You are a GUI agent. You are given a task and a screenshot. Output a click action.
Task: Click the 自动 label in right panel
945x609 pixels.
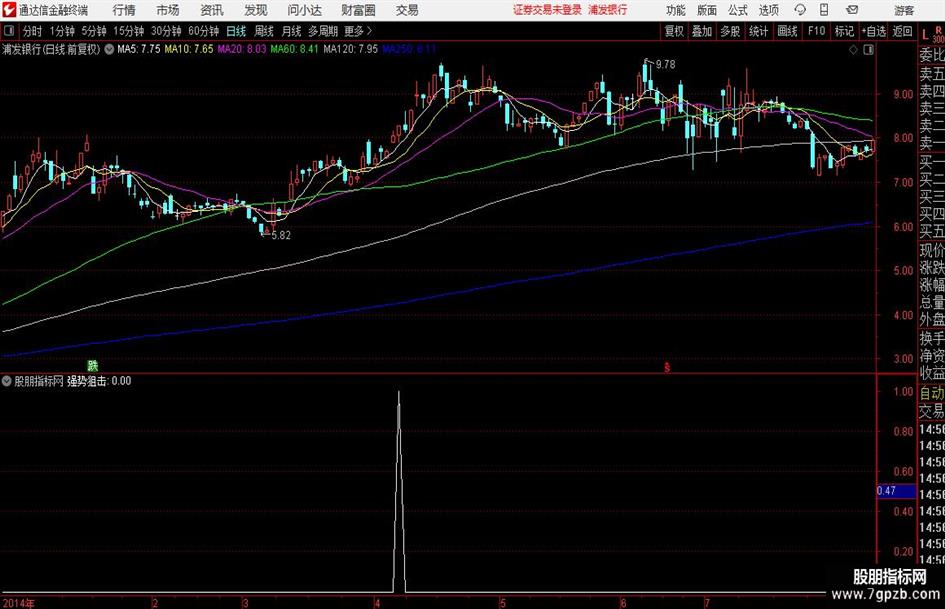click(x=932, y=393)
